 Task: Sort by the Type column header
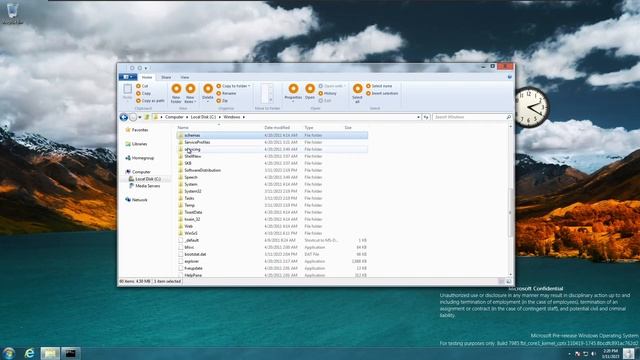point(309,128)
